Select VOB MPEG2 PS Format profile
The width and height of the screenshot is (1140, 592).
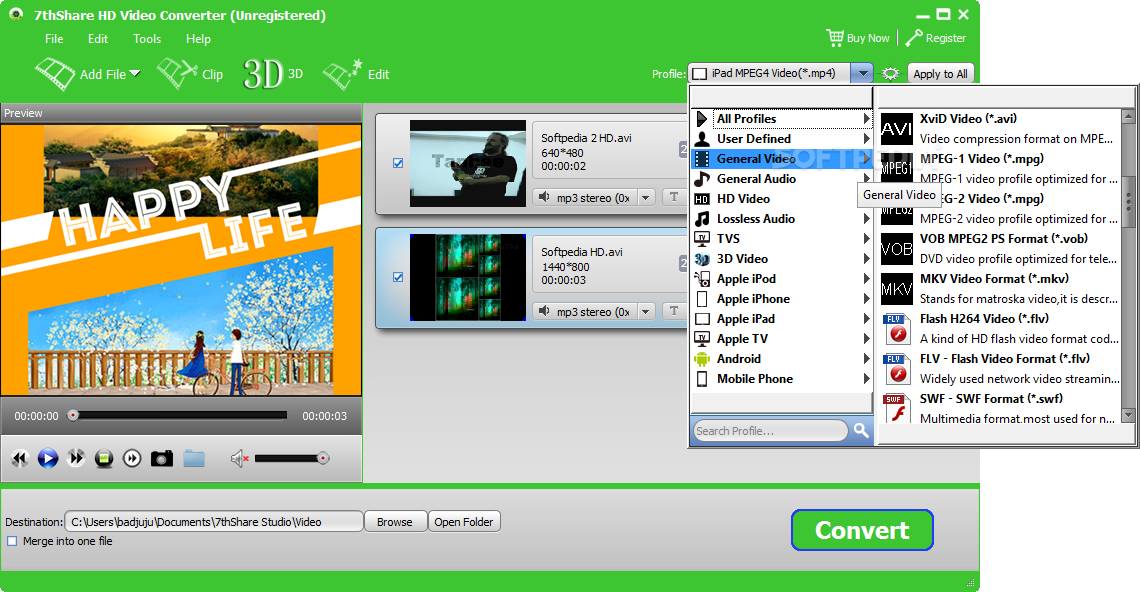tap(1000, 249)
